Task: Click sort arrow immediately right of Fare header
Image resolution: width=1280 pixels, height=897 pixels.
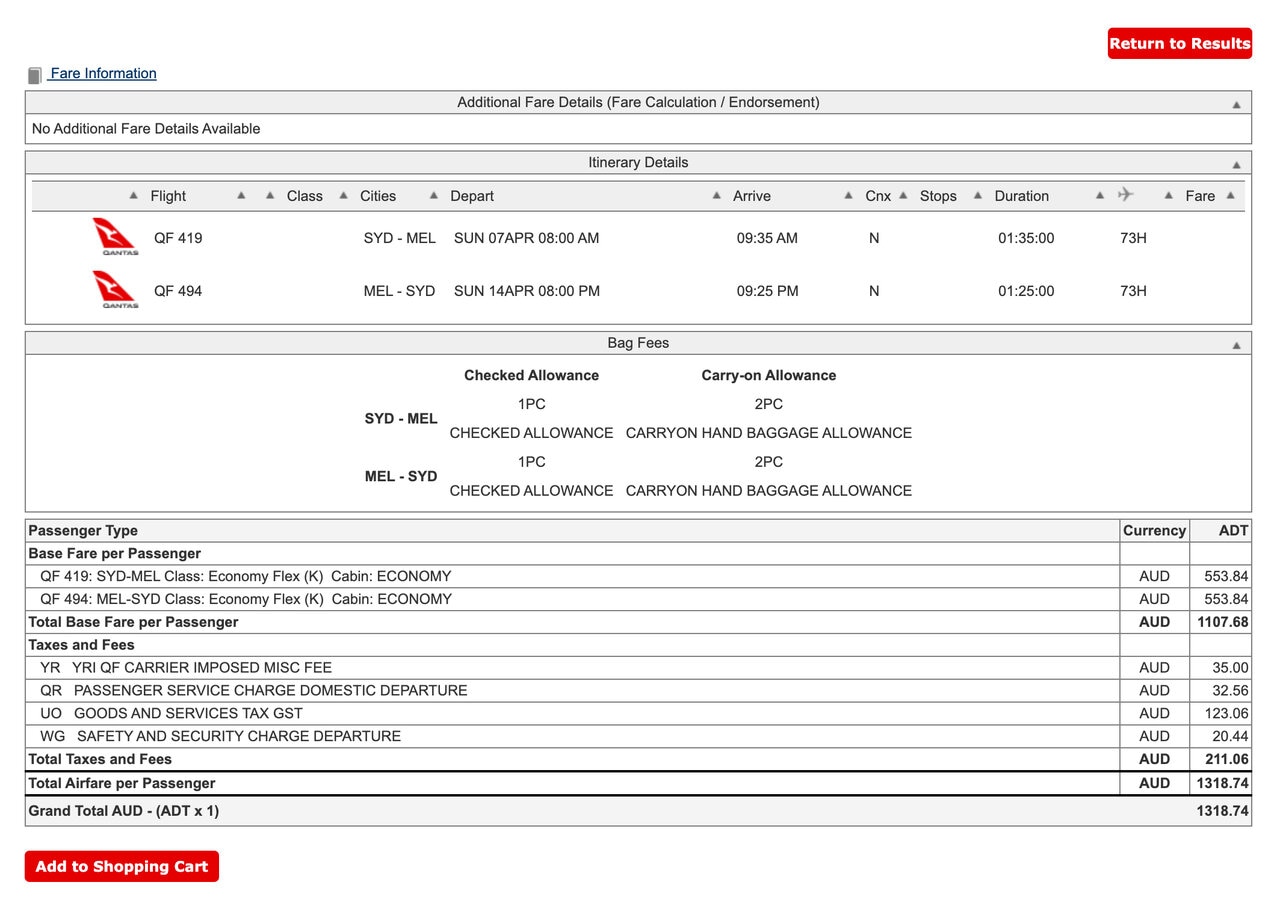Action: (x=1230, y=196)
